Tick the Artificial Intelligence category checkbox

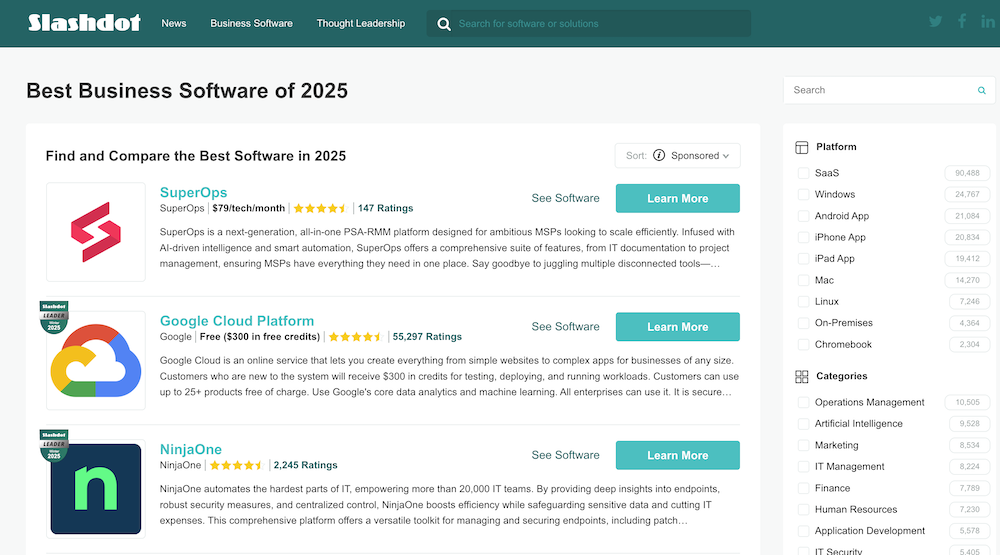click(x=803, y=424)
